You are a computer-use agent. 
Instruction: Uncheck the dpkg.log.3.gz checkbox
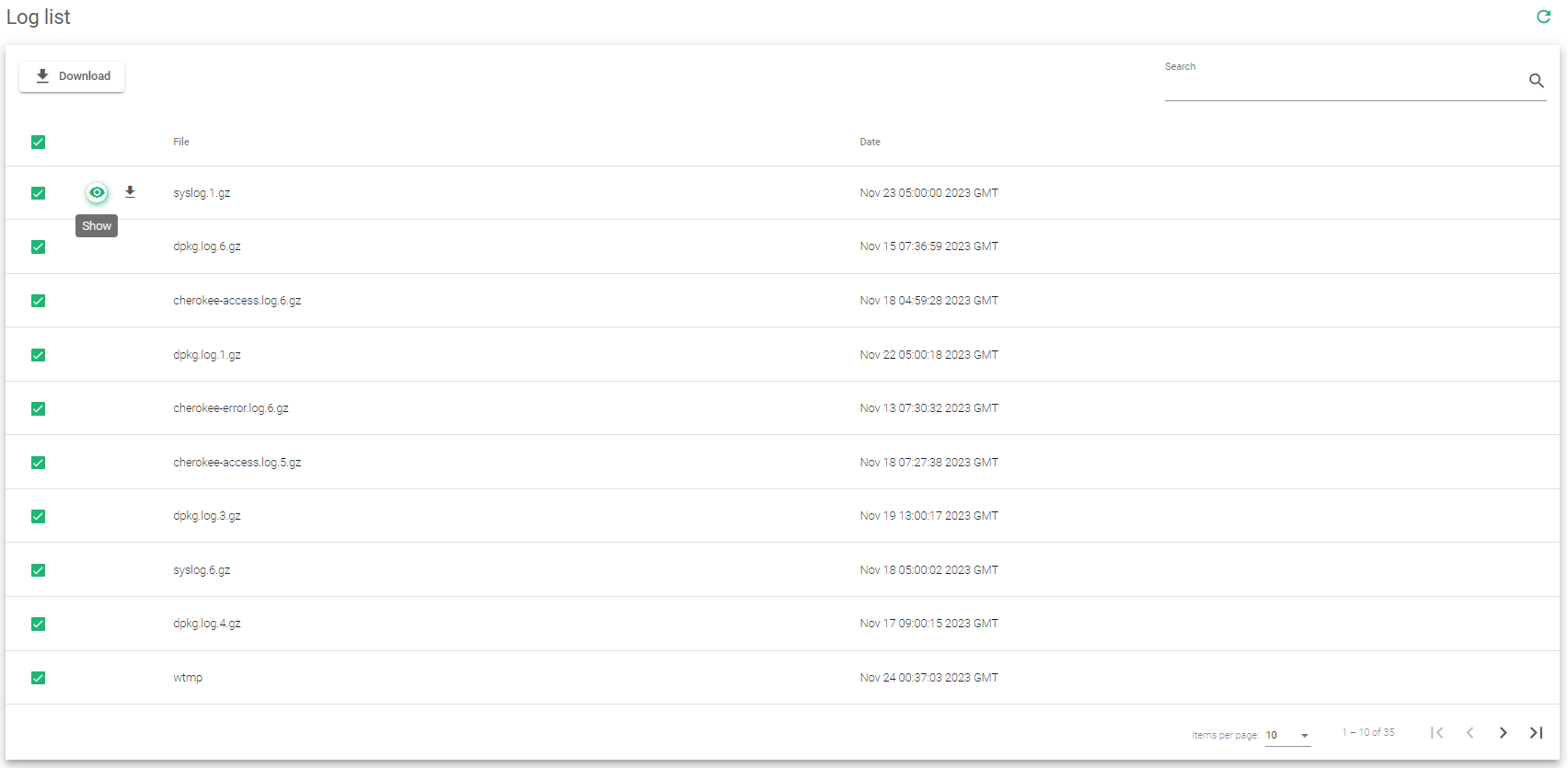(x=38, y=516)
